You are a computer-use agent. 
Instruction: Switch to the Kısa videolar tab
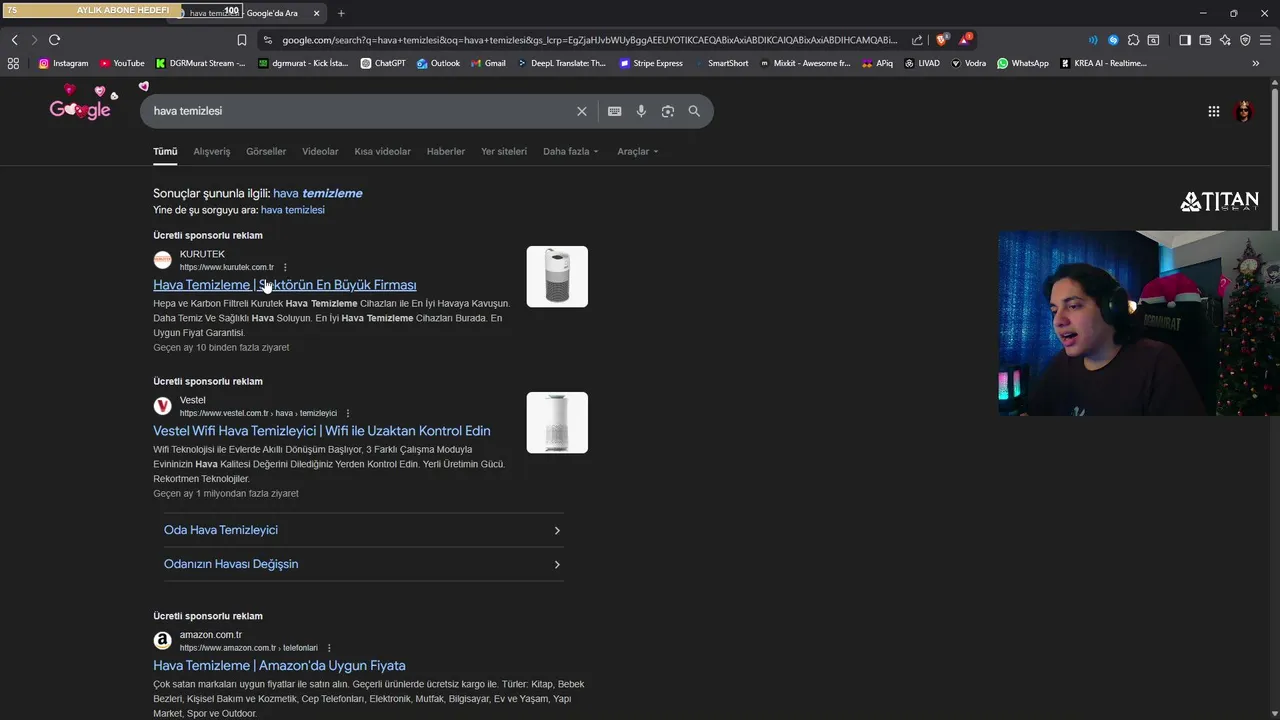[382, 151]
